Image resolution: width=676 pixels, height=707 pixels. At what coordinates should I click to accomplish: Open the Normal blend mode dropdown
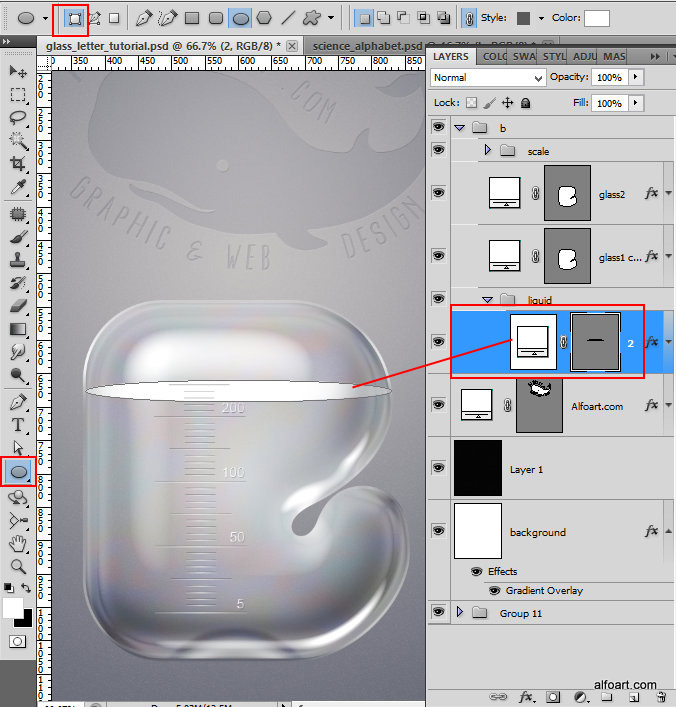click(x=488, y=77)
